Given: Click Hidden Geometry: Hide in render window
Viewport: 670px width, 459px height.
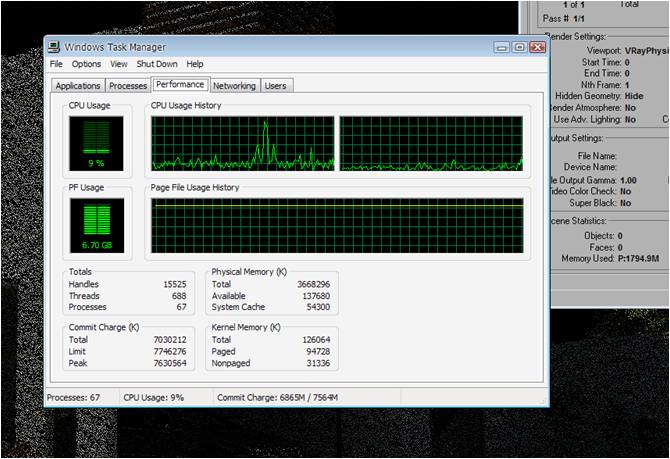Looking at the screenshot, I should pyautogui.click(x=599, y=96).
